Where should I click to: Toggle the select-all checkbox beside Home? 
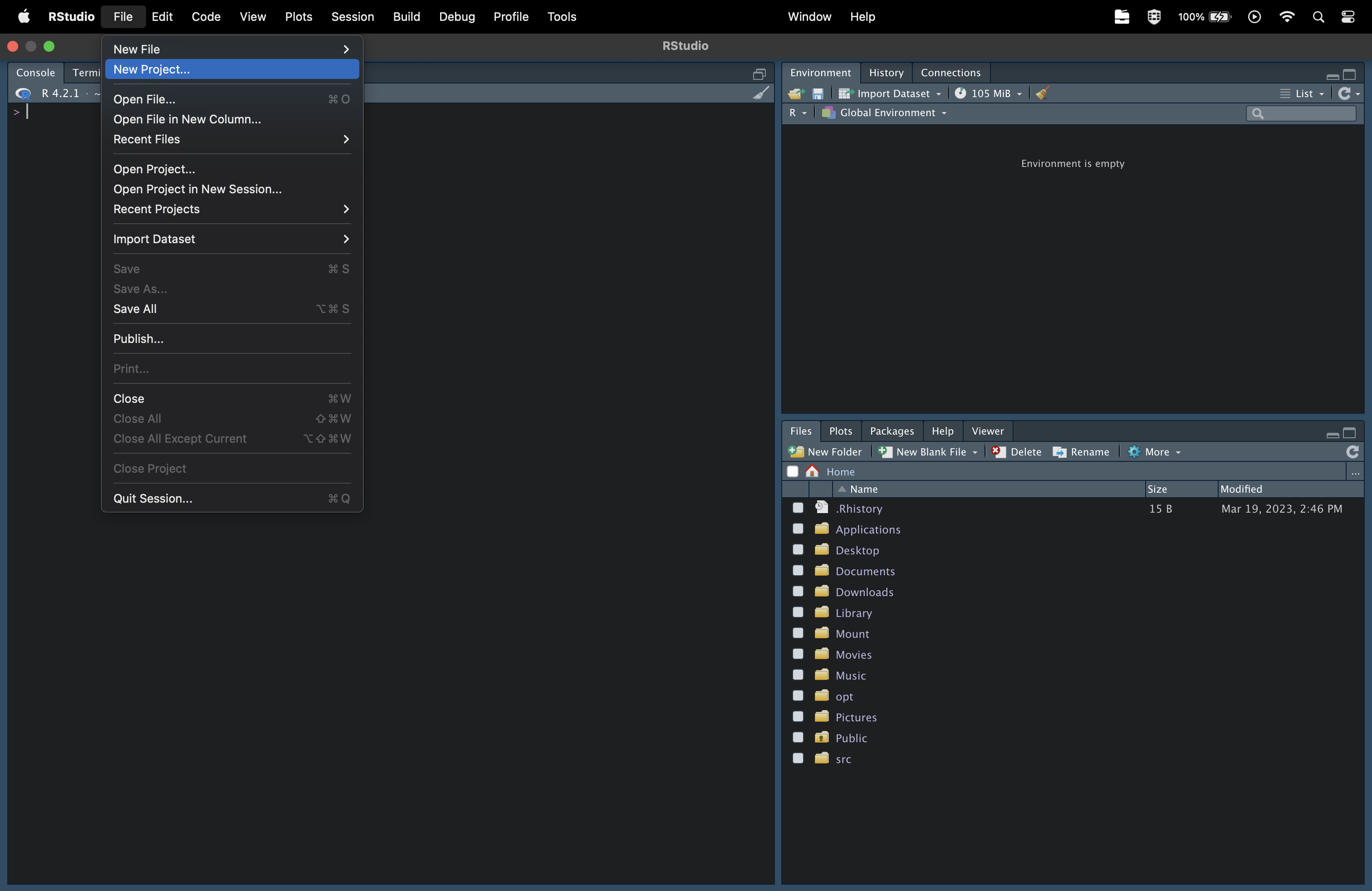coord(793,471)
